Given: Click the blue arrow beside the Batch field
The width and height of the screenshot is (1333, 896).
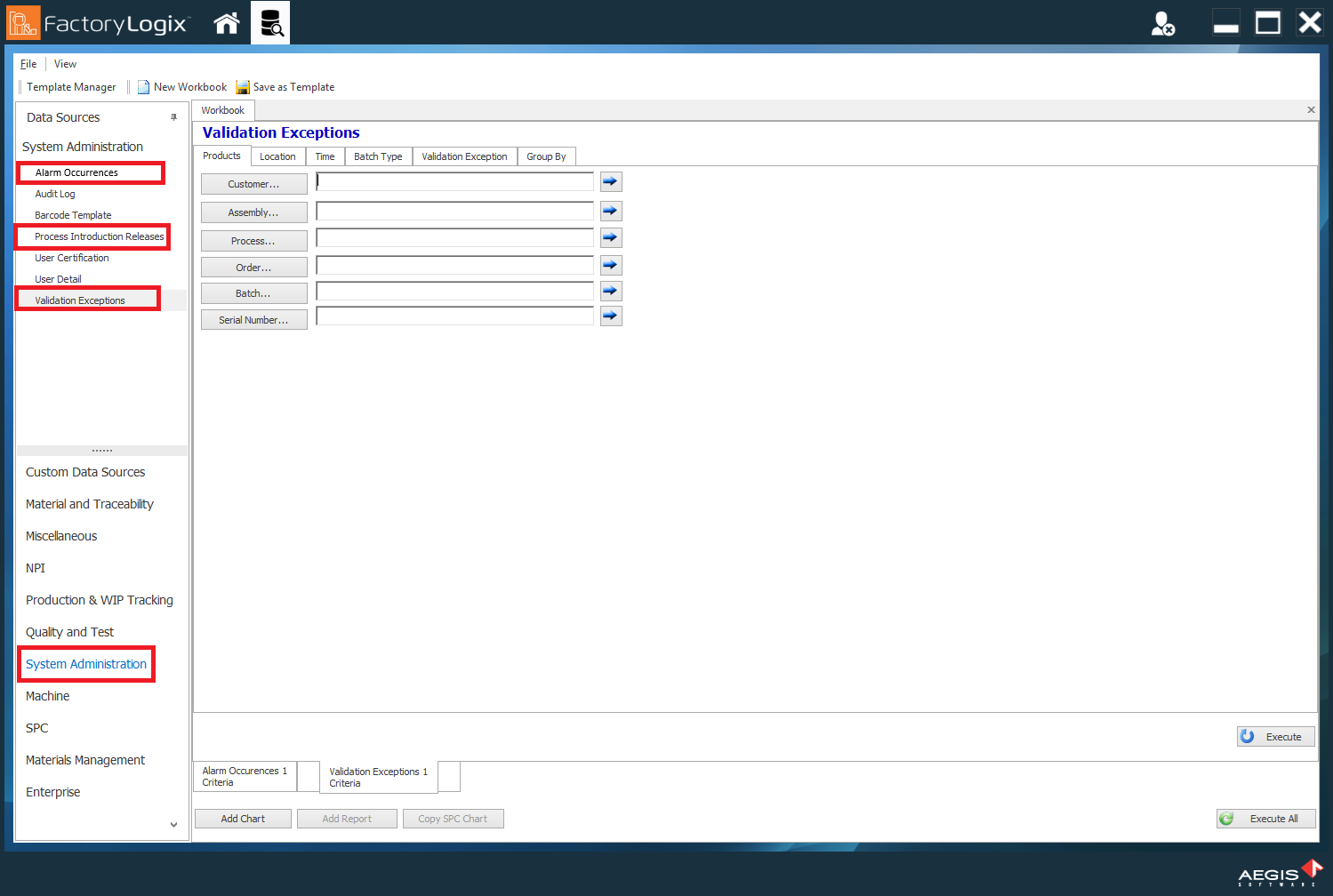Looking at the screenshot, I should [x=610, y=290].
